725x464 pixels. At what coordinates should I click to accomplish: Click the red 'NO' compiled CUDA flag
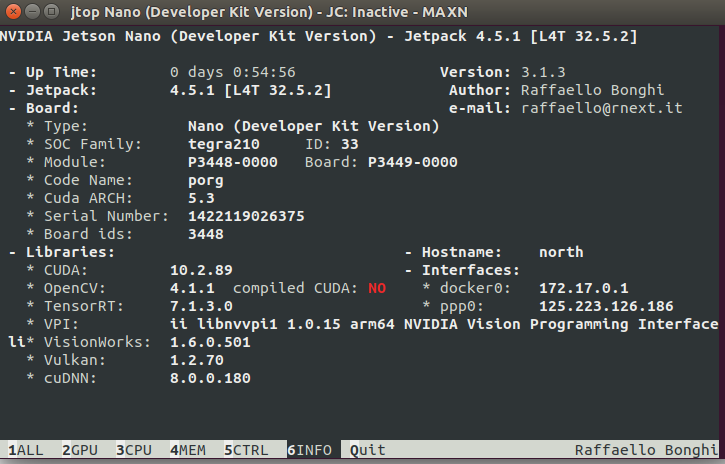coord(377,288)
